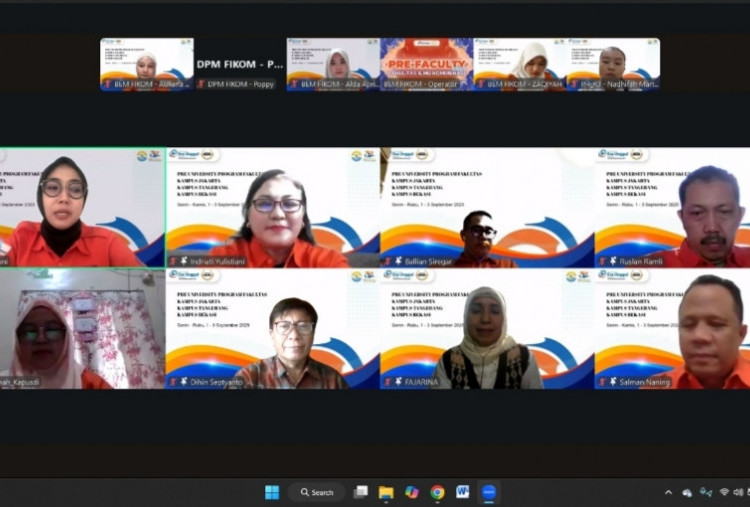Click the Zoom icon on the taskbar
750x507 pixels.
(488, 492)
